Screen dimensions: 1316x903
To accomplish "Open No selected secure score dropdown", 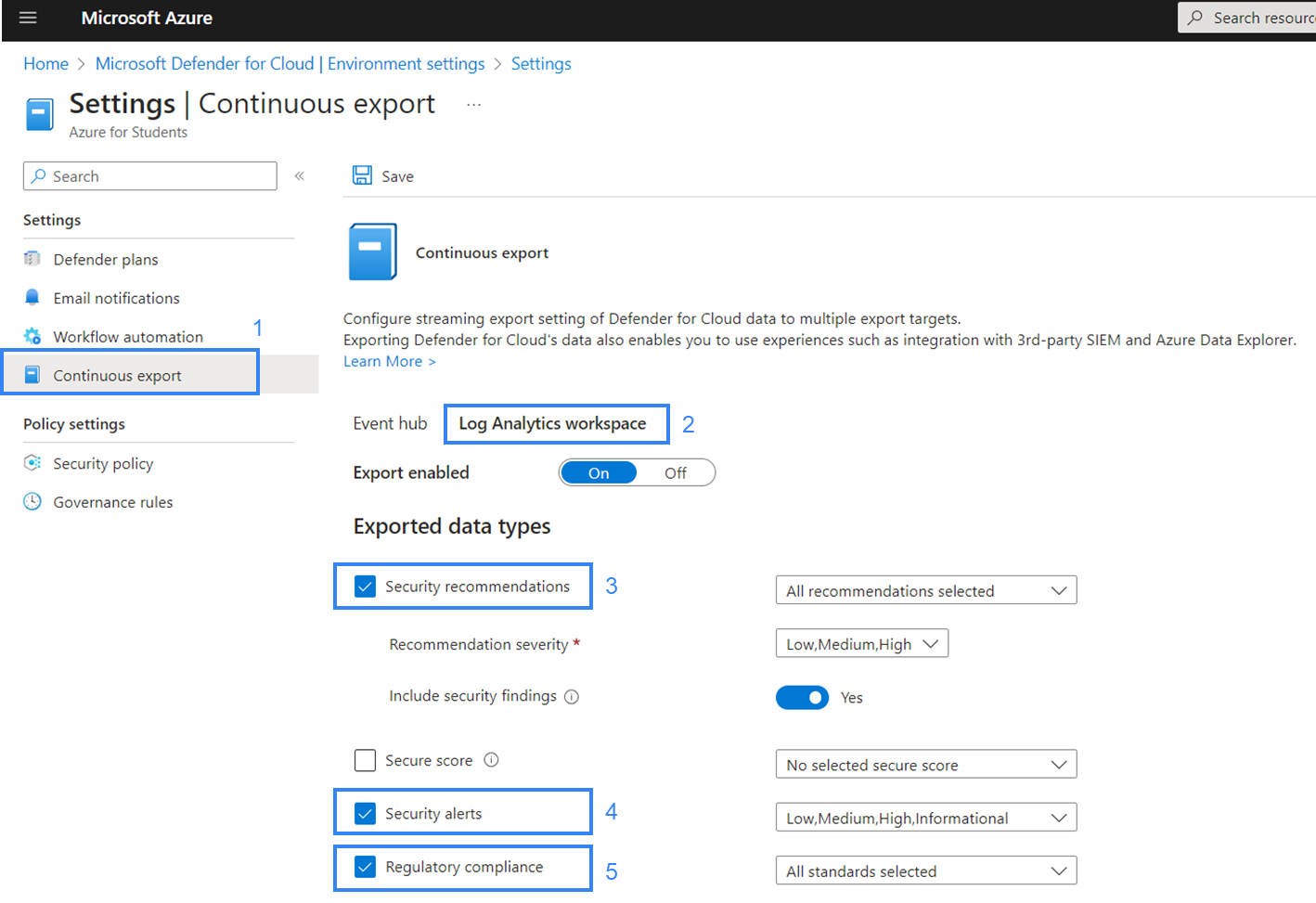I will [x=926, y=765].
